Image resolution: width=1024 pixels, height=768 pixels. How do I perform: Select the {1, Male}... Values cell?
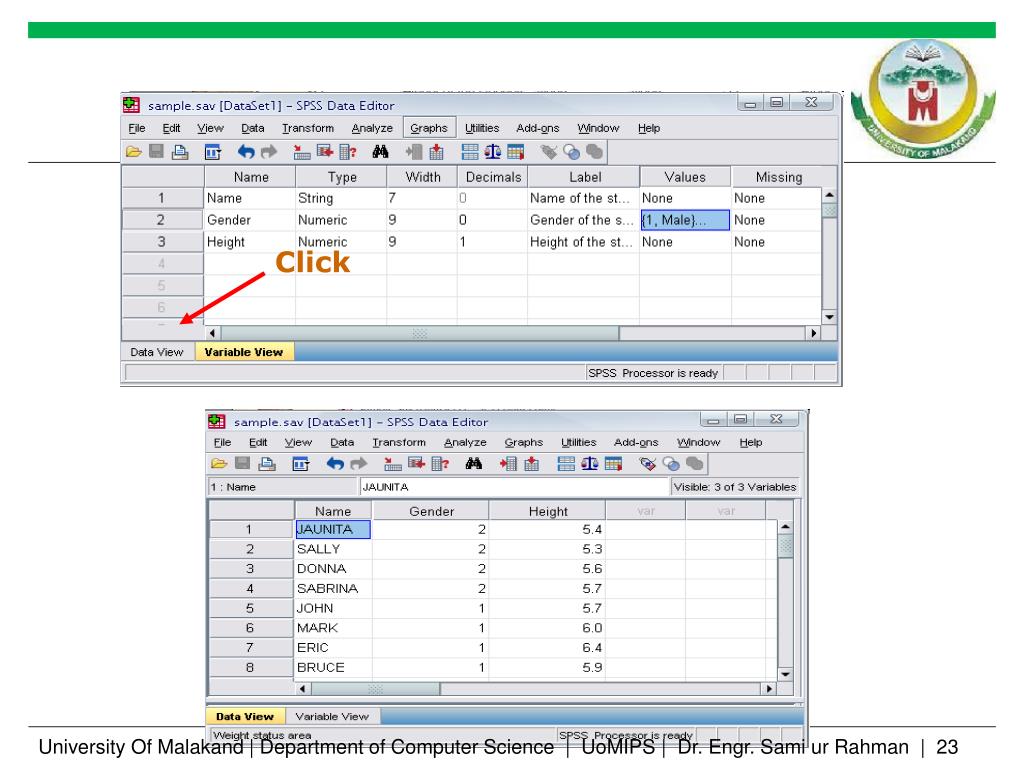pos(684,220)
